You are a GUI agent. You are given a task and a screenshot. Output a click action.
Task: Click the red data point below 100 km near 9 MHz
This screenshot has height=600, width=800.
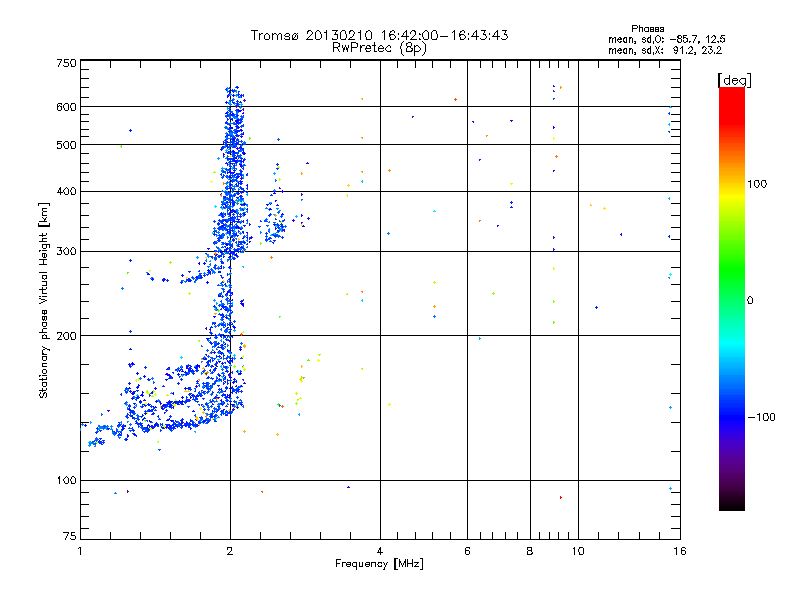click(561, 497)
